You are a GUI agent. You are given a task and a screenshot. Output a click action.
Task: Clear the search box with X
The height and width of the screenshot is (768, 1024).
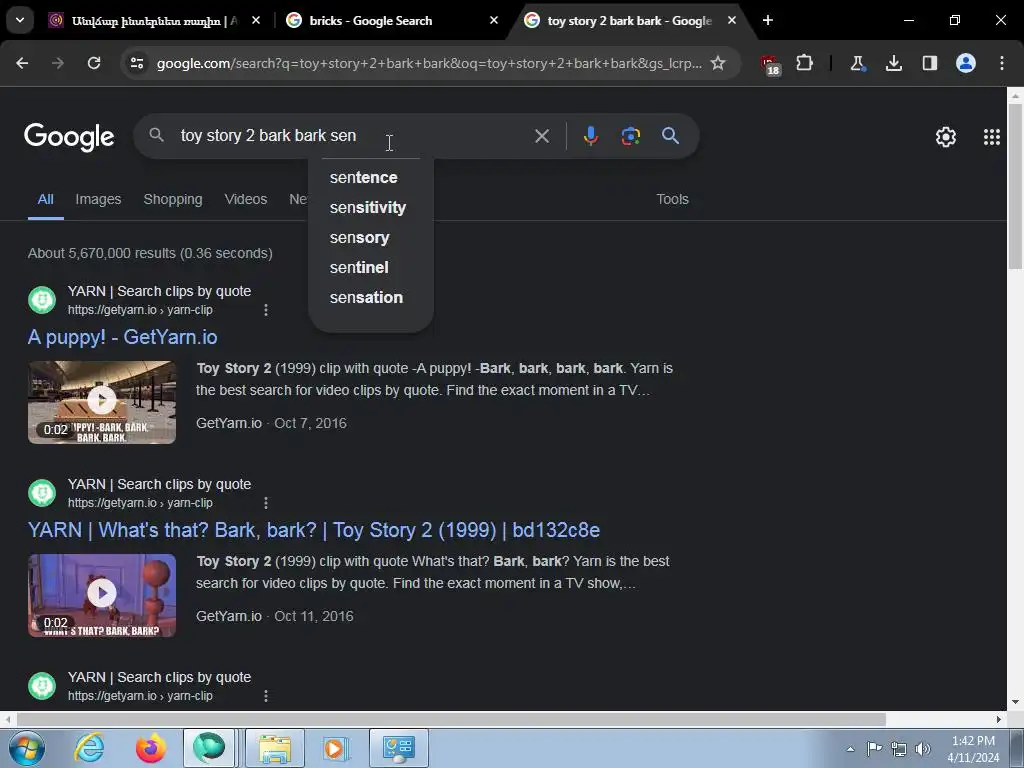pos(541,136)
